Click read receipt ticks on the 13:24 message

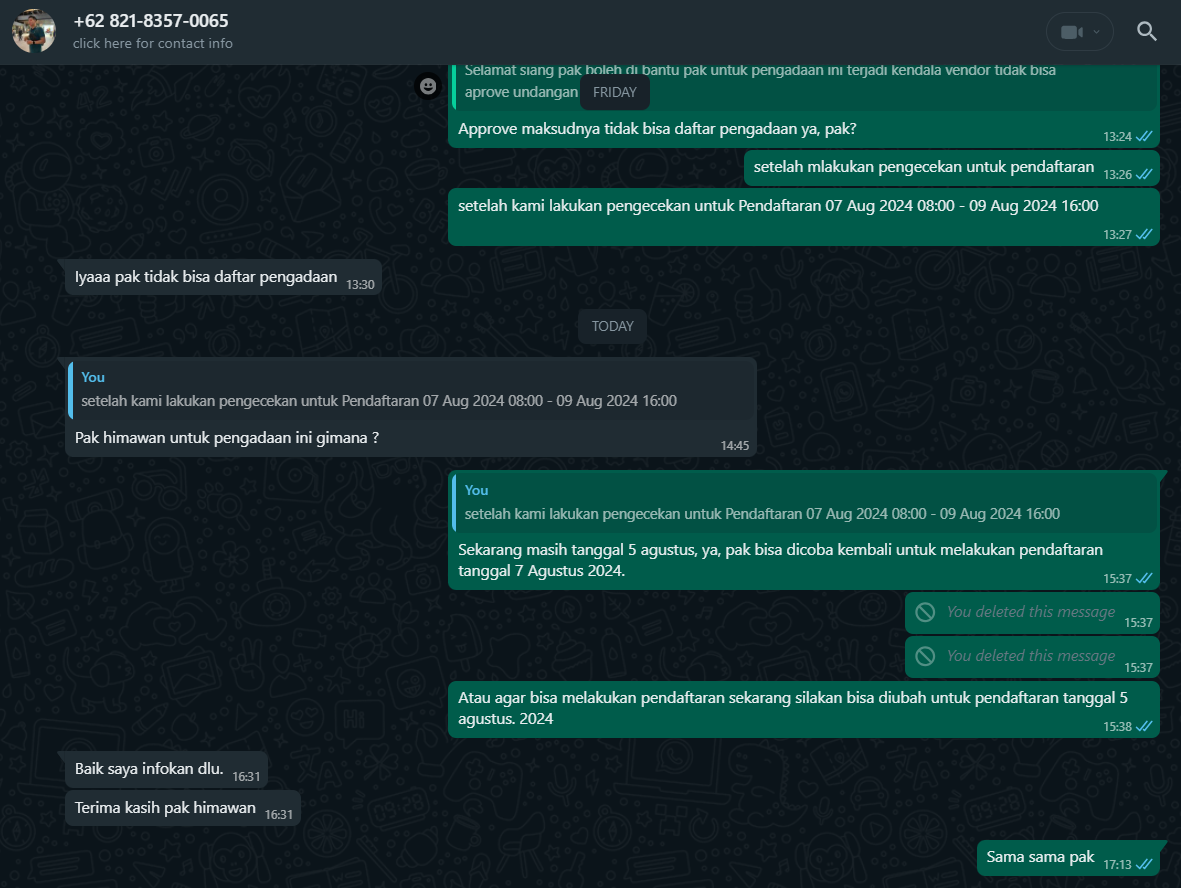(1144, 136)
